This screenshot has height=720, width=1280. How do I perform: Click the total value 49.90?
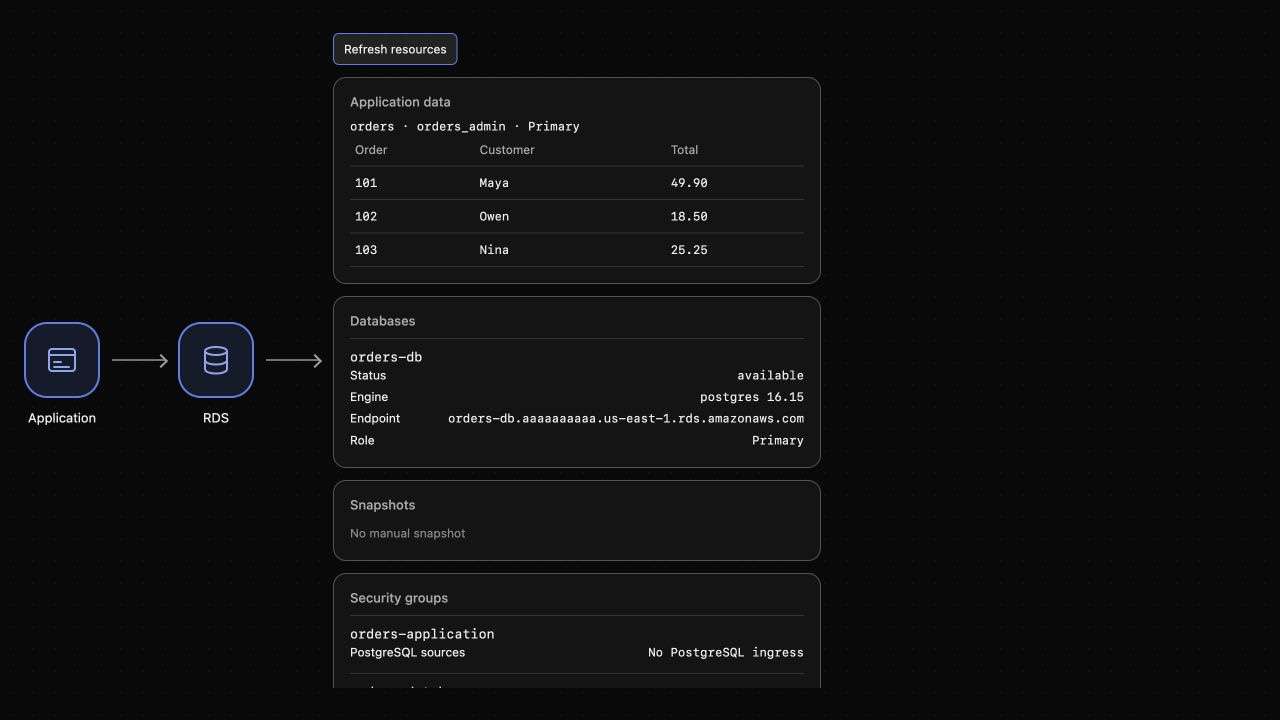pyautogui.click(x=689, y=183)
